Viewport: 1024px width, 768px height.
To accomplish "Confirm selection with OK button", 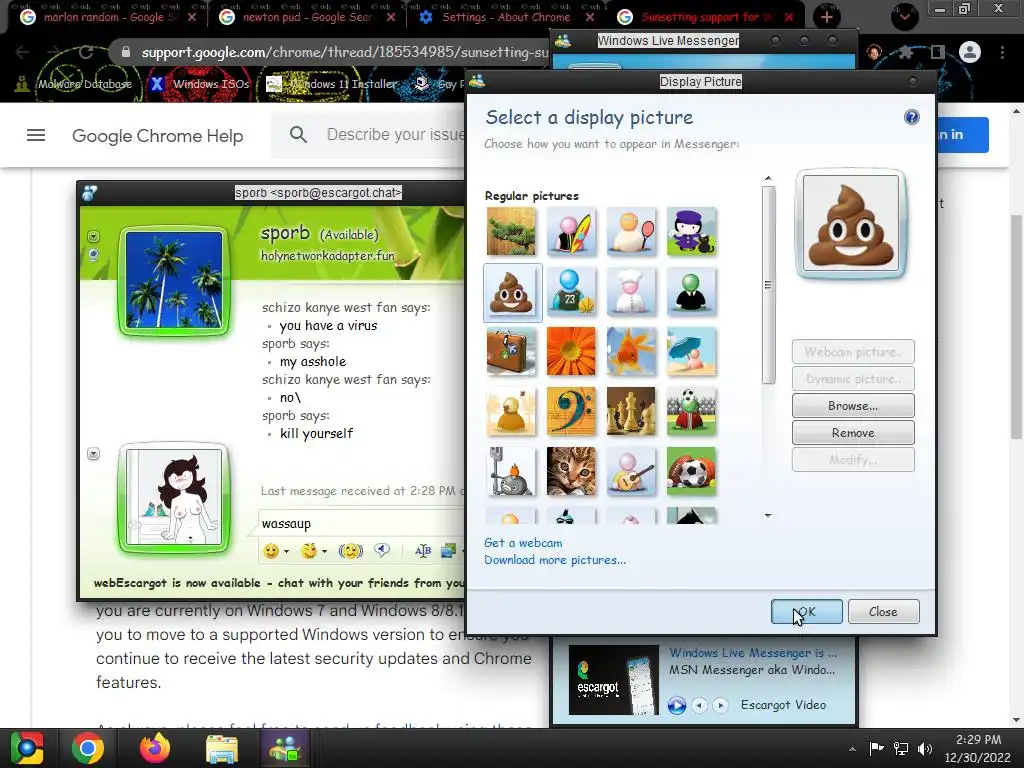I will (x=807, y=611).
